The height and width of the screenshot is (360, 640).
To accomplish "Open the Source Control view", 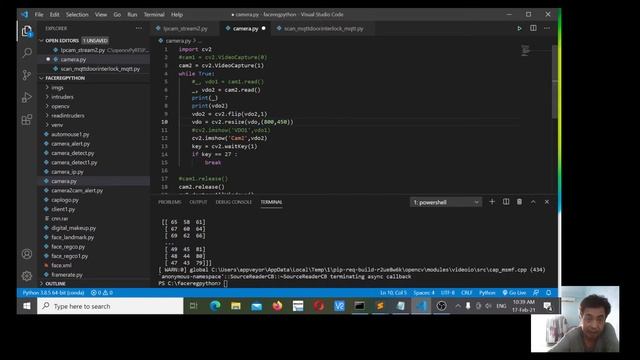I will click(x=27, y=75).
